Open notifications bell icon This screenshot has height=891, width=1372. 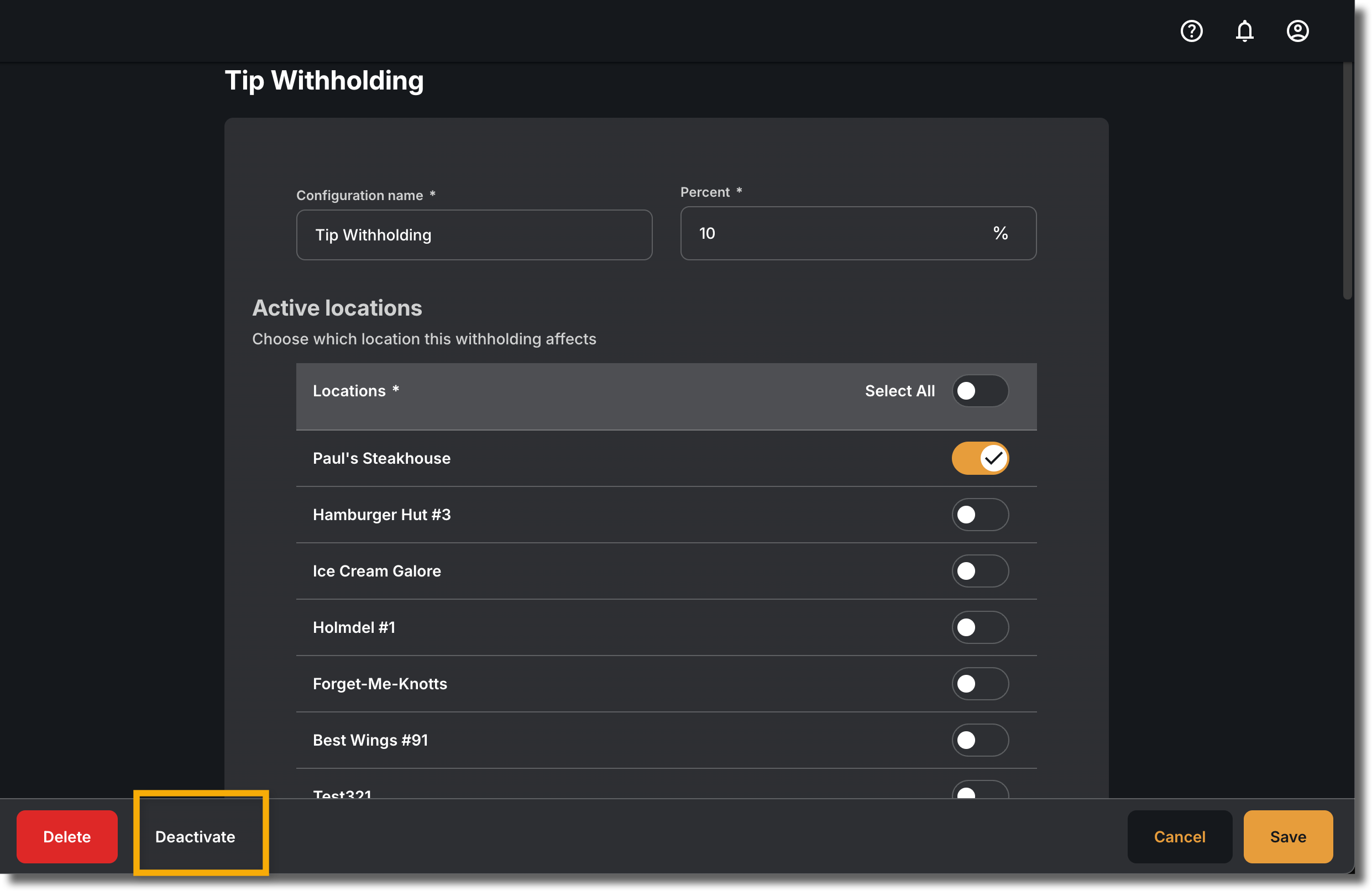[x=1244, y=30]
